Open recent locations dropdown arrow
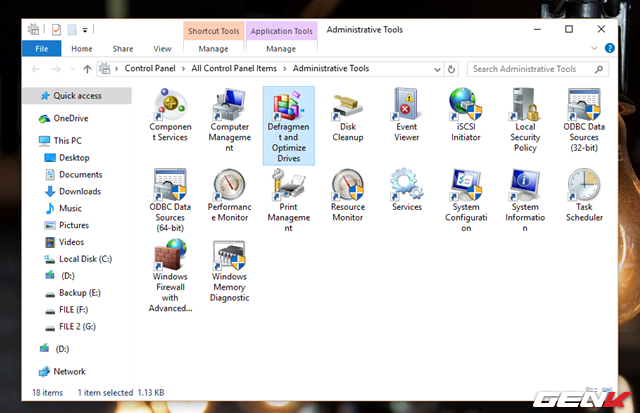This screenshot has height=413, width=640. tap(73, 69)
